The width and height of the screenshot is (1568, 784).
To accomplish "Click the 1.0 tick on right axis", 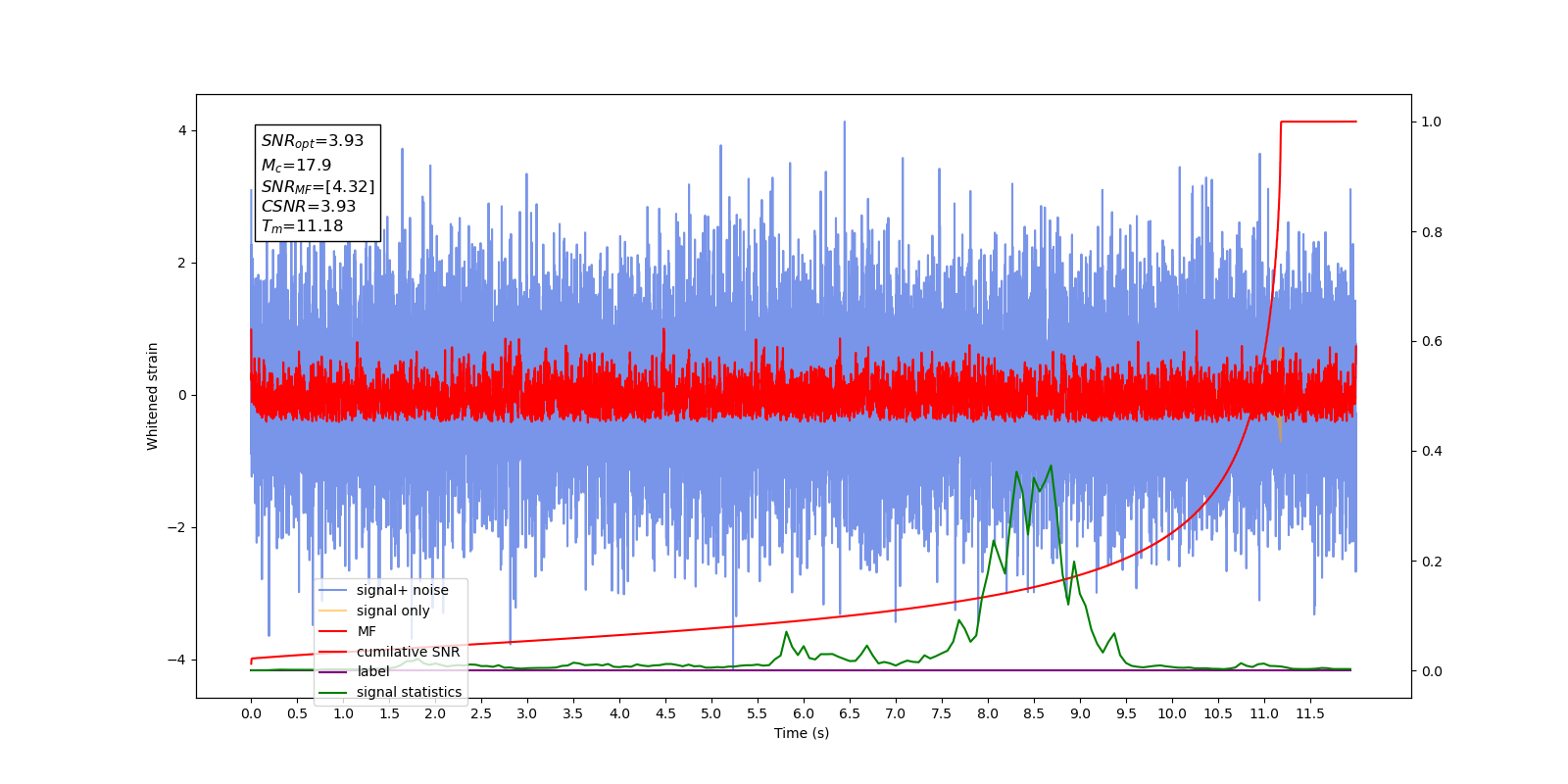I will point(1432,122).
